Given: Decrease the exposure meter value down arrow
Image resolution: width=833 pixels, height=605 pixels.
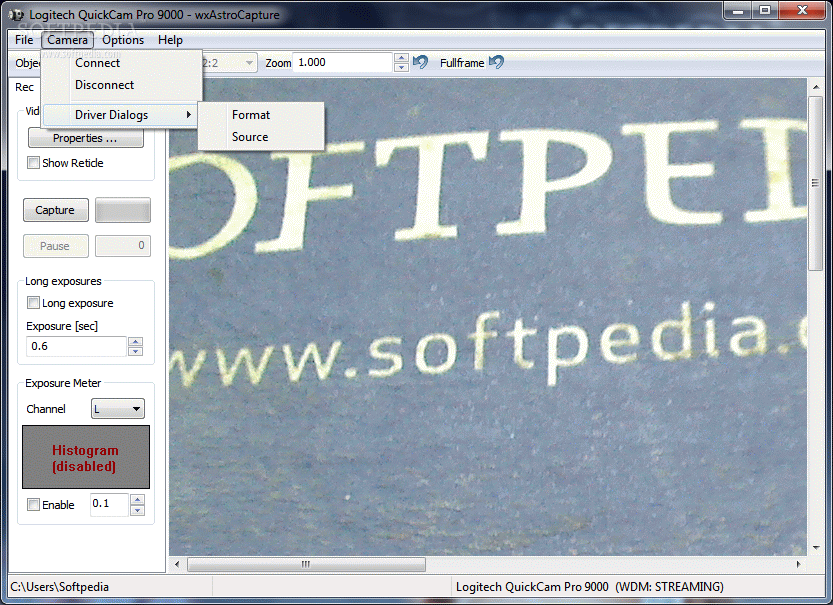Looking at the screenshot, I should 138,510.
